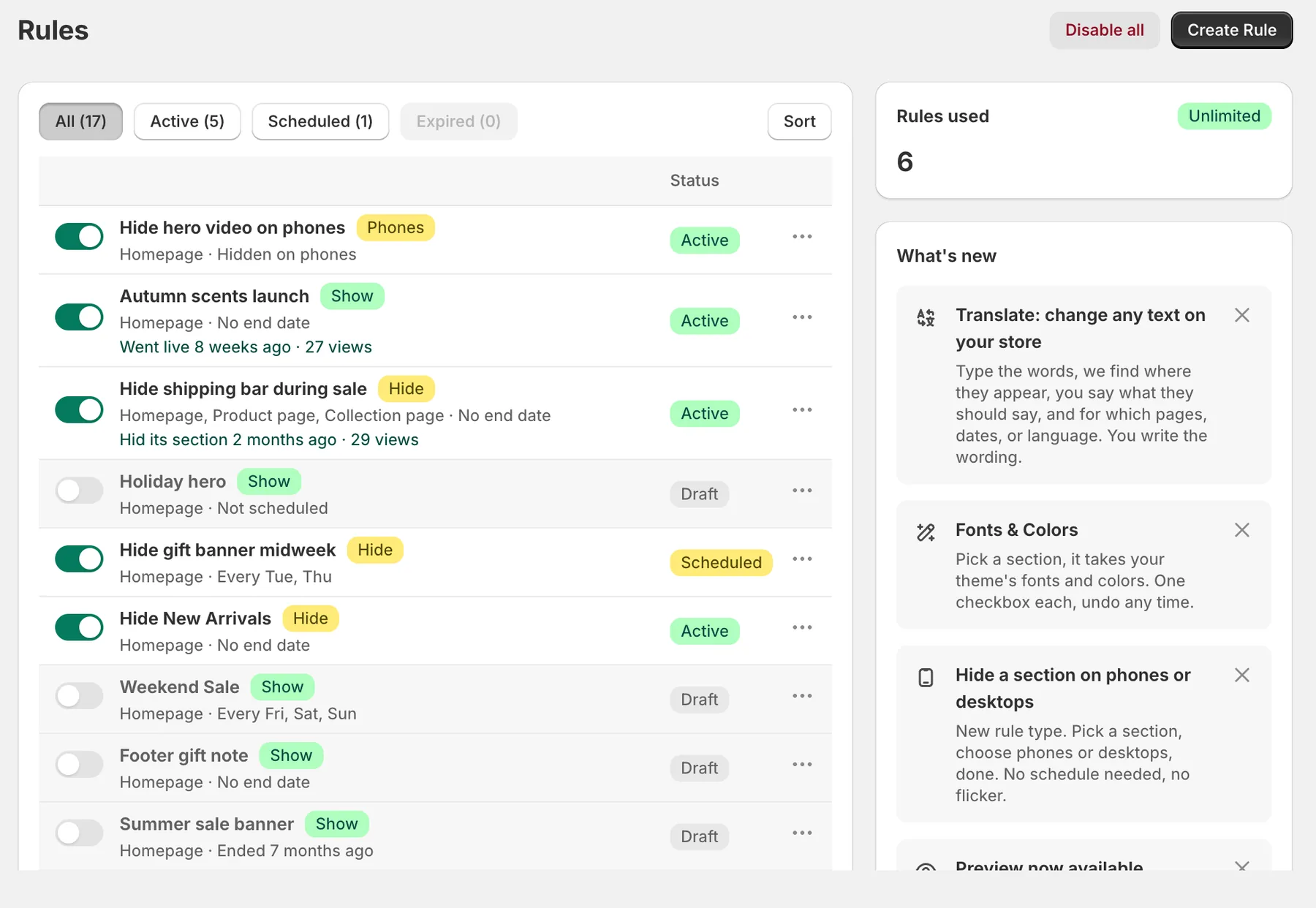Viewport: 1316px width, 908px height.
Task: Open the Hide hero video on phones rule
Action: point(232,228)
